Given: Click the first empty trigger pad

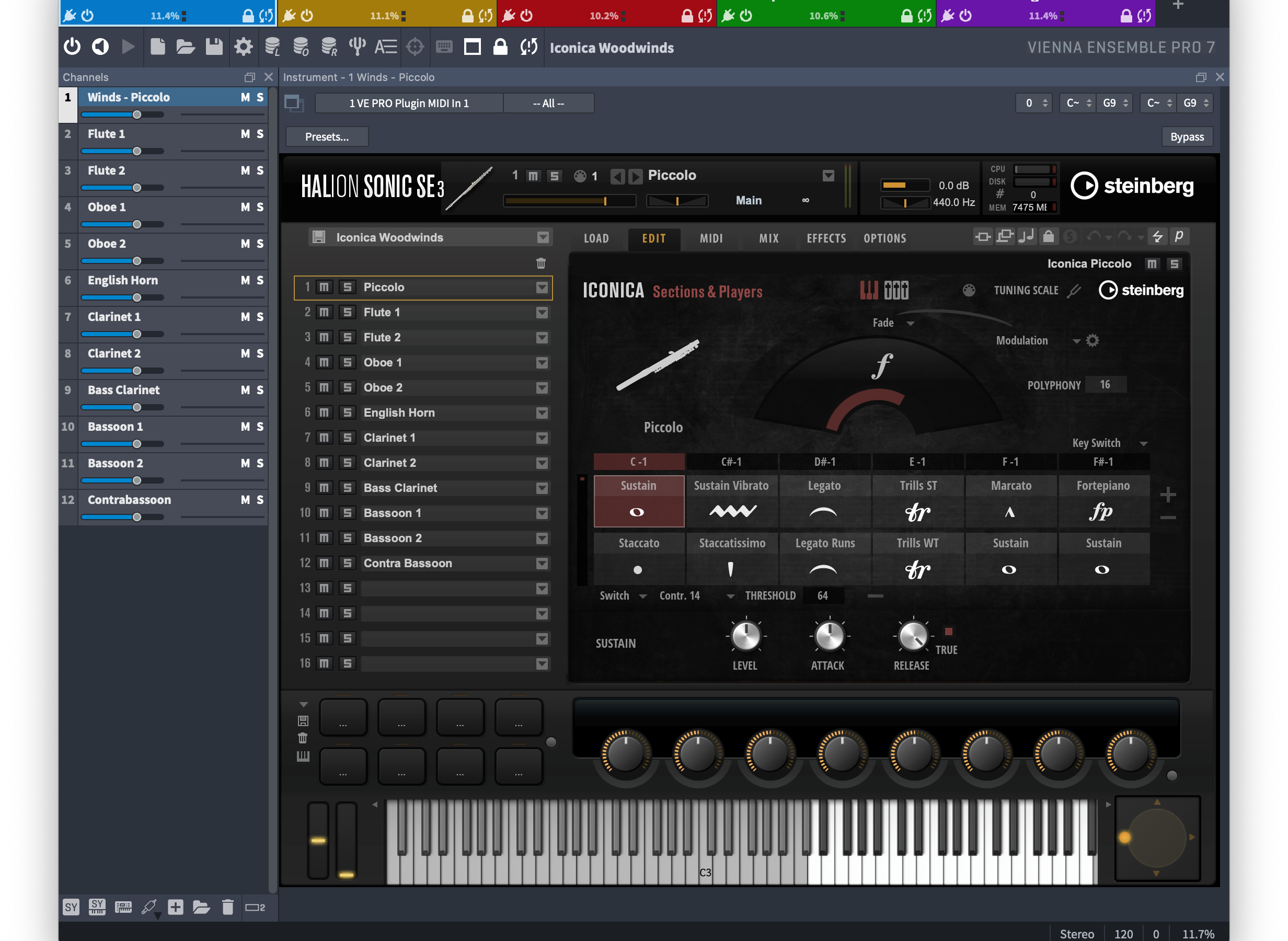Looking at the screenshot, I should coord(343,717).
